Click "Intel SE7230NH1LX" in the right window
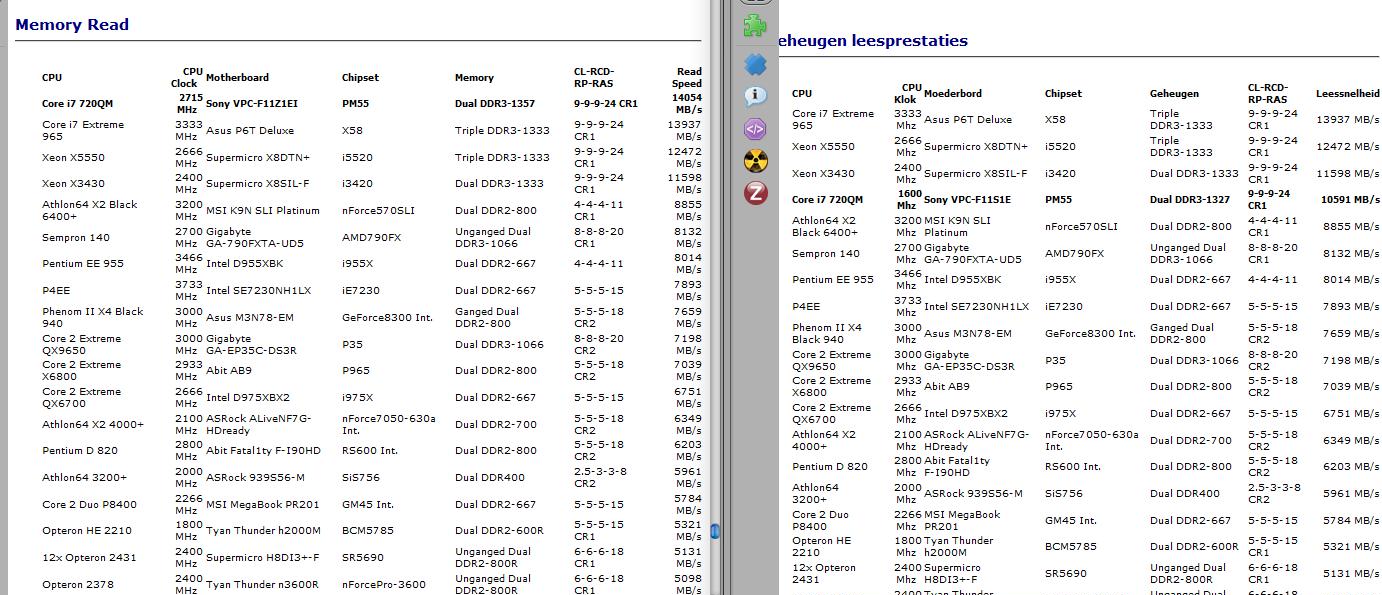The height and width of the screenshot is (595, 1382). 977,307
